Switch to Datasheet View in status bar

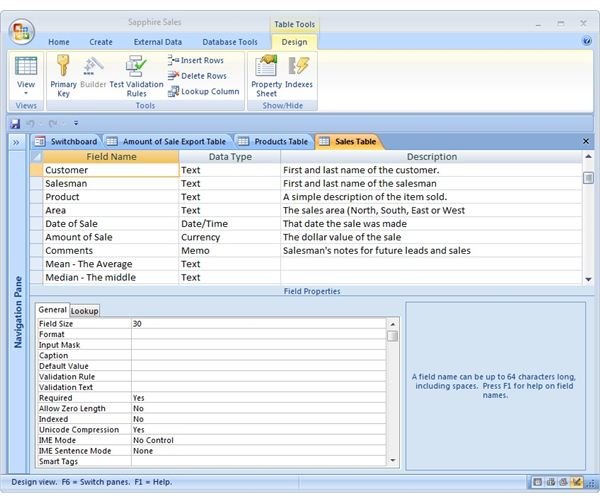(x=537, y=482)
